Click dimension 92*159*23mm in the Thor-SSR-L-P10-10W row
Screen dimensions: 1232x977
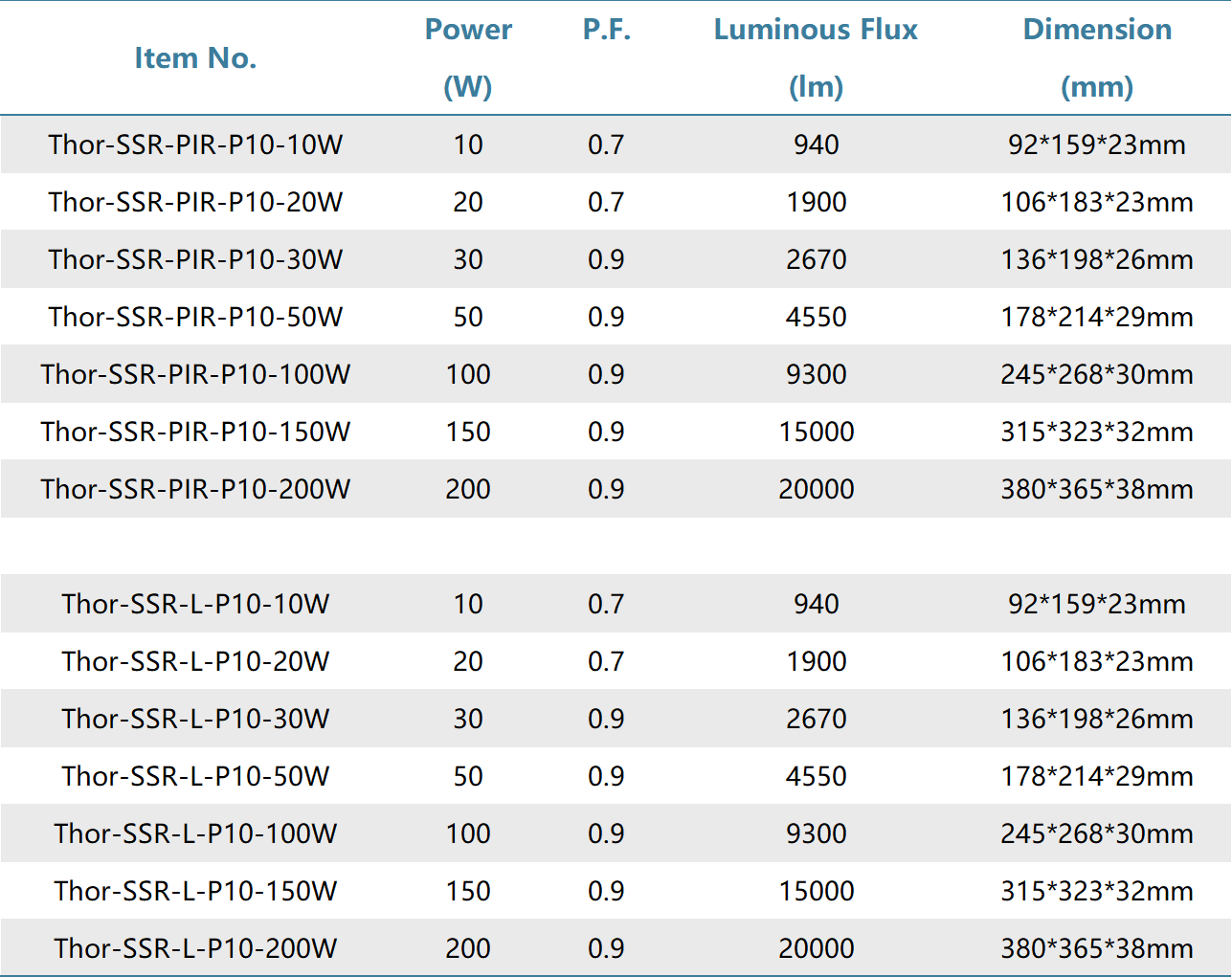(1097, 604)
